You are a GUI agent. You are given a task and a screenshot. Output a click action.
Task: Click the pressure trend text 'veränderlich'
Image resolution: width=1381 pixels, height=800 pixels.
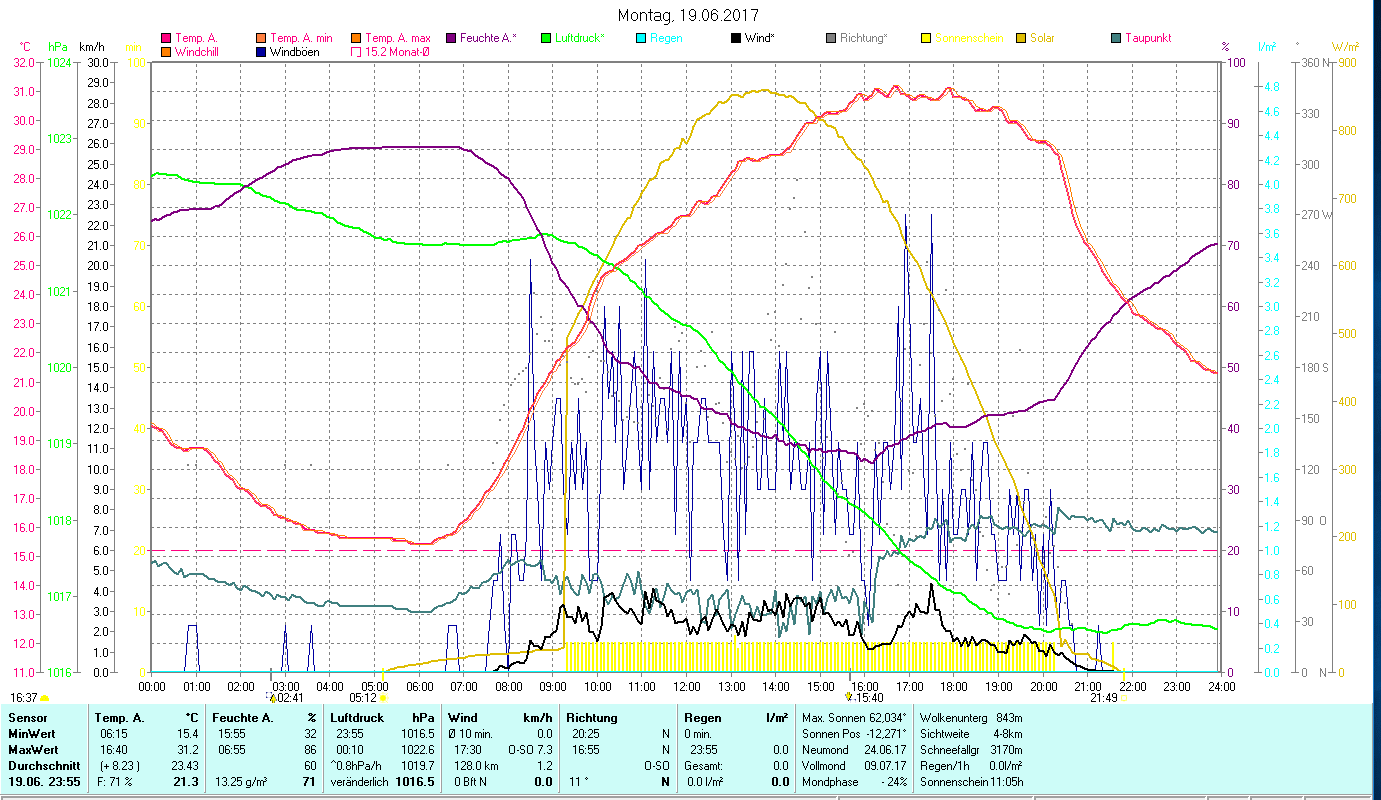pos(359,781)
